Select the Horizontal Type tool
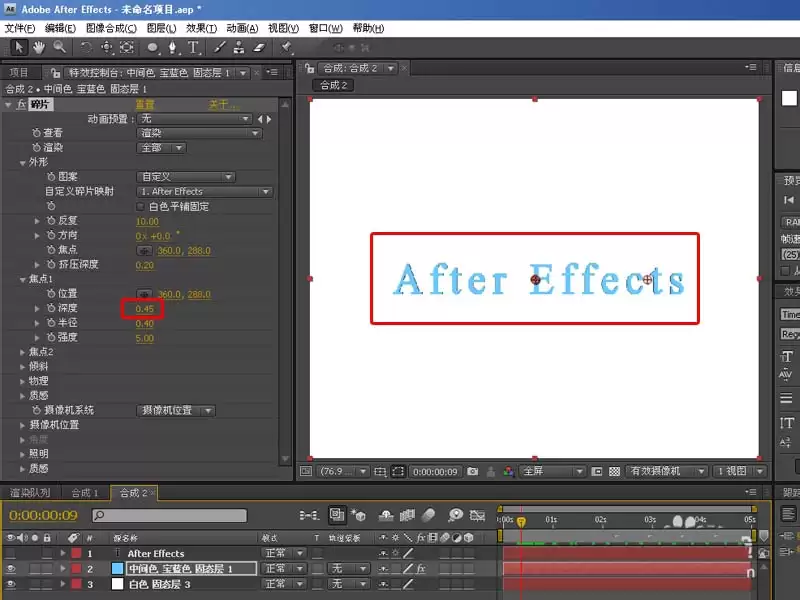 tap(193, 48)
